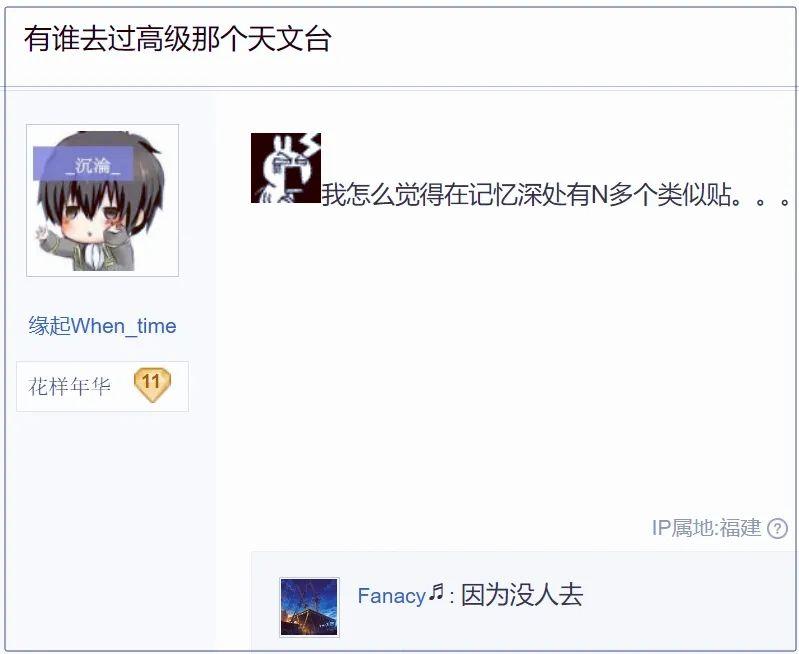Click the music note after Fanacy
The width and height of the screenshot is (799, 654).
pos(436,592)
